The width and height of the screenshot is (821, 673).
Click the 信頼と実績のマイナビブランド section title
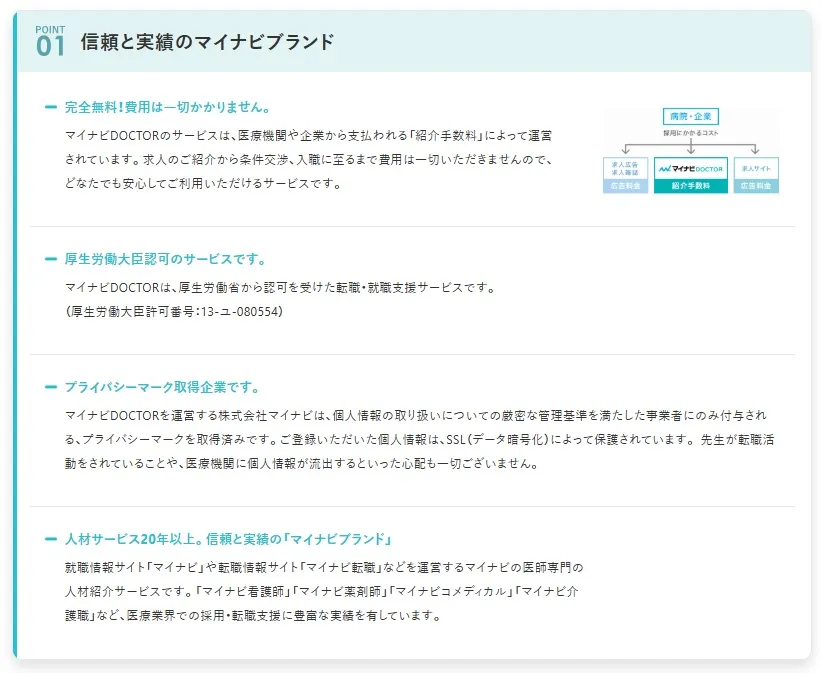[207, 42]
